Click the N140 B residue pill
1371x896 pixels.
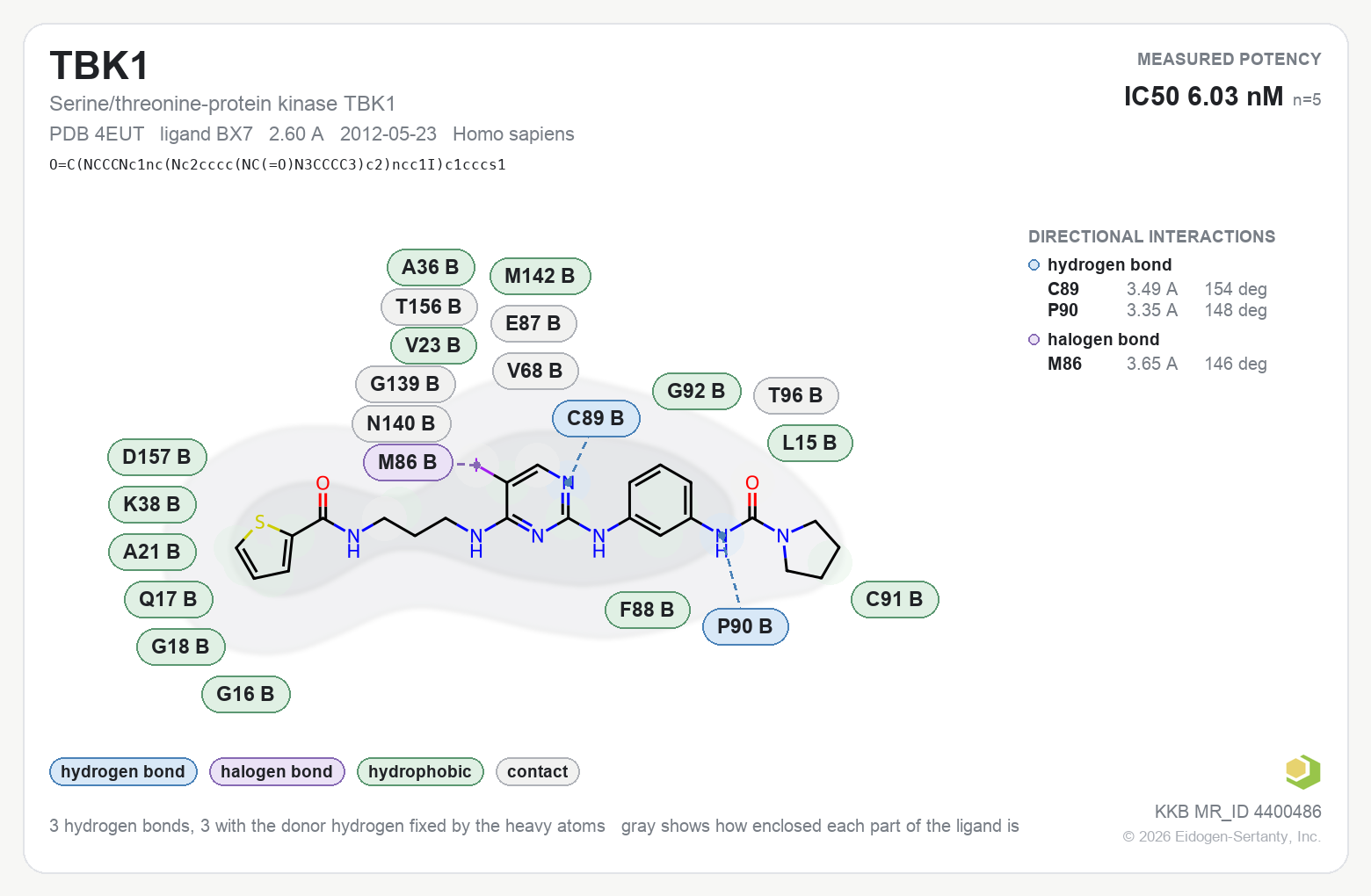(x=402, y=423)
